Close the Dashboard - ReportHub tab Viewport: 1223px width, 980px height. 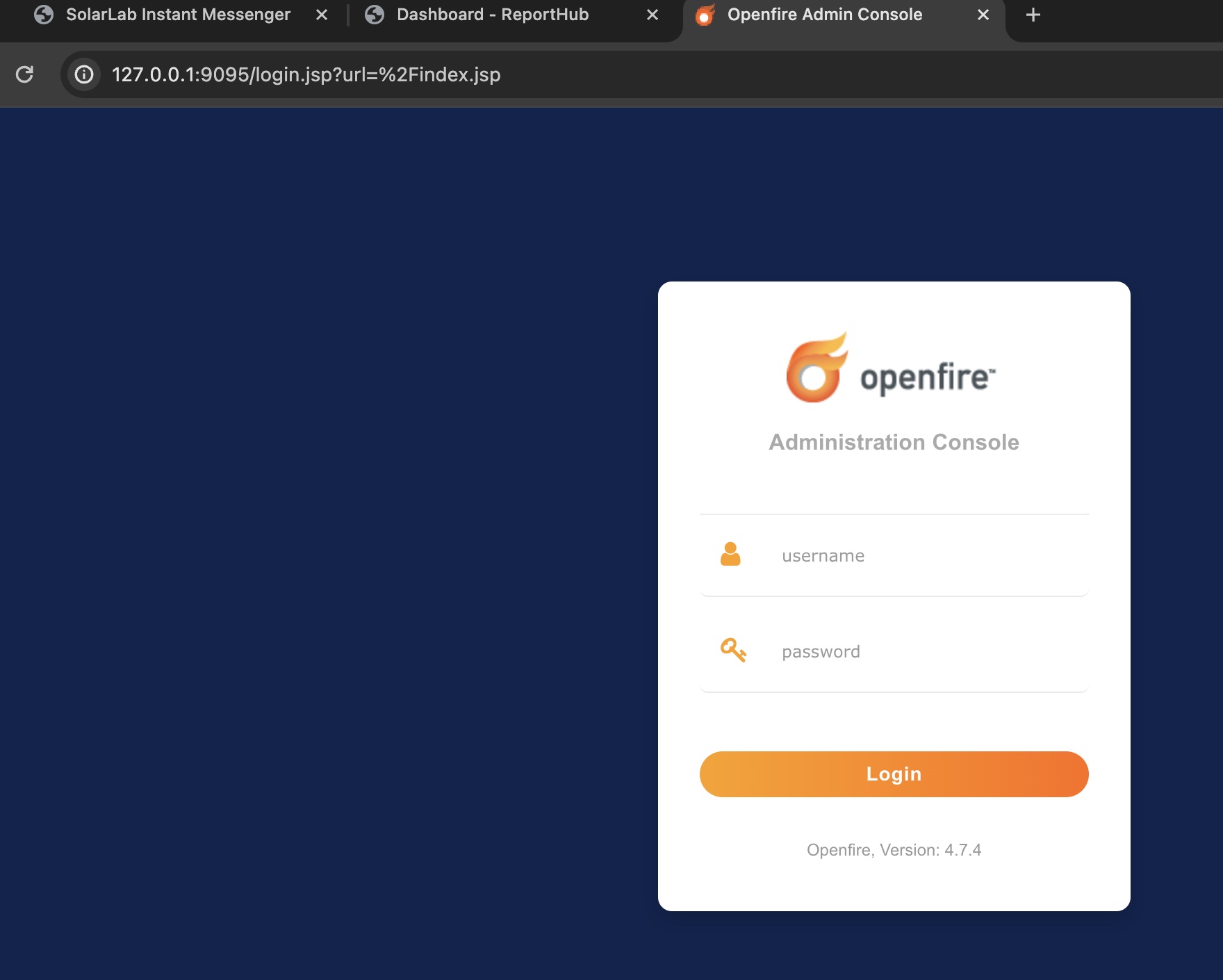pos(652,15)
